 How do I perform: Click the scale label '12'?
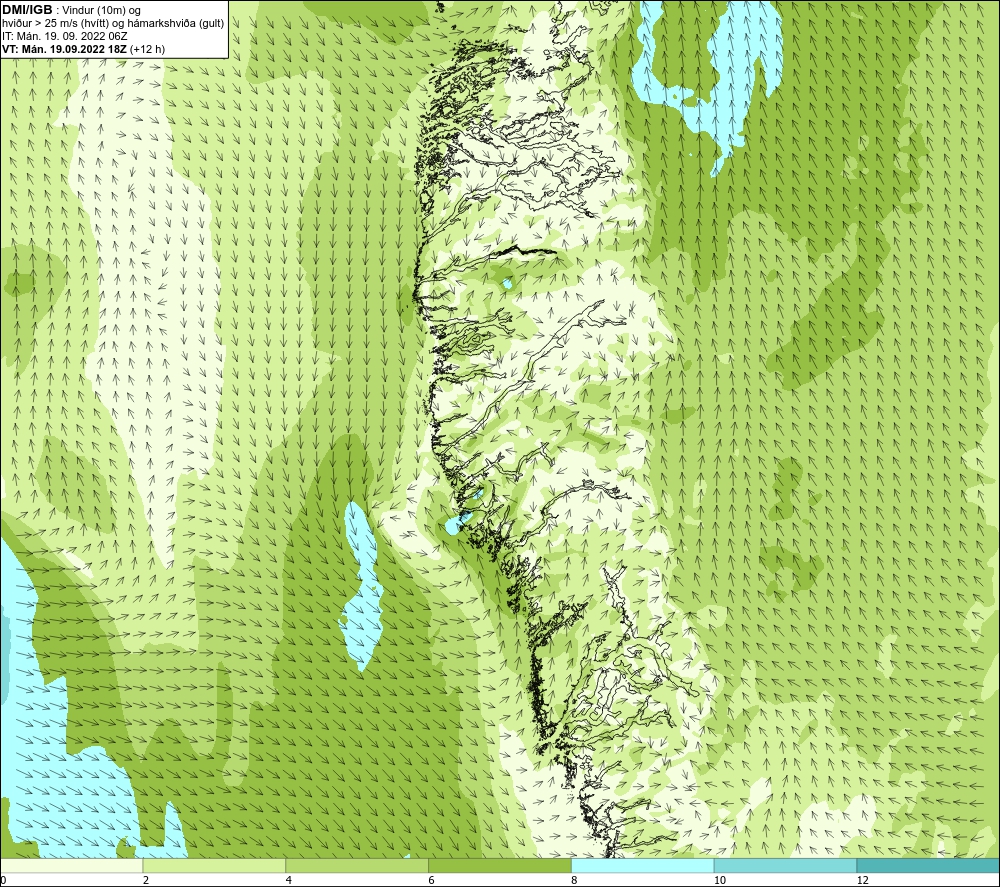(863, 880)
